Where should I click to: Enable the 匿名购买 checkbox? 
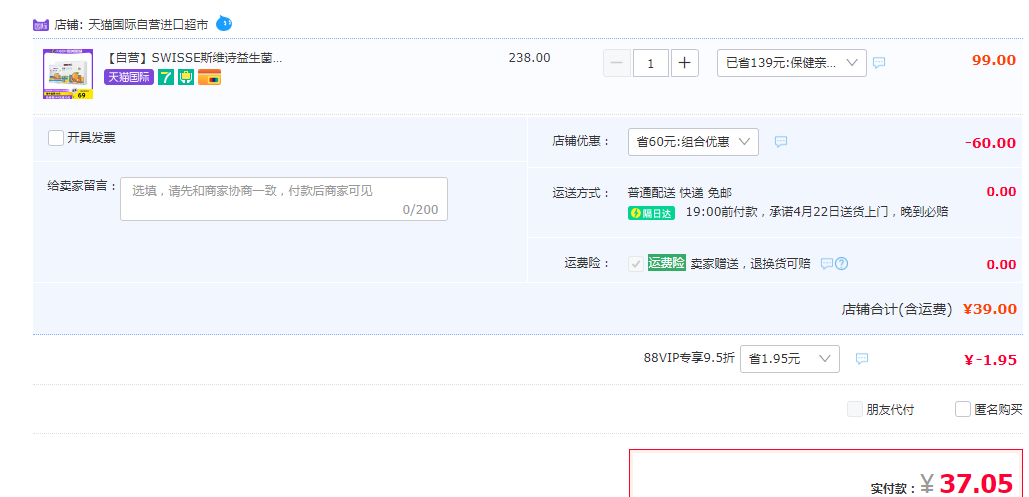[x=963, y=410]
